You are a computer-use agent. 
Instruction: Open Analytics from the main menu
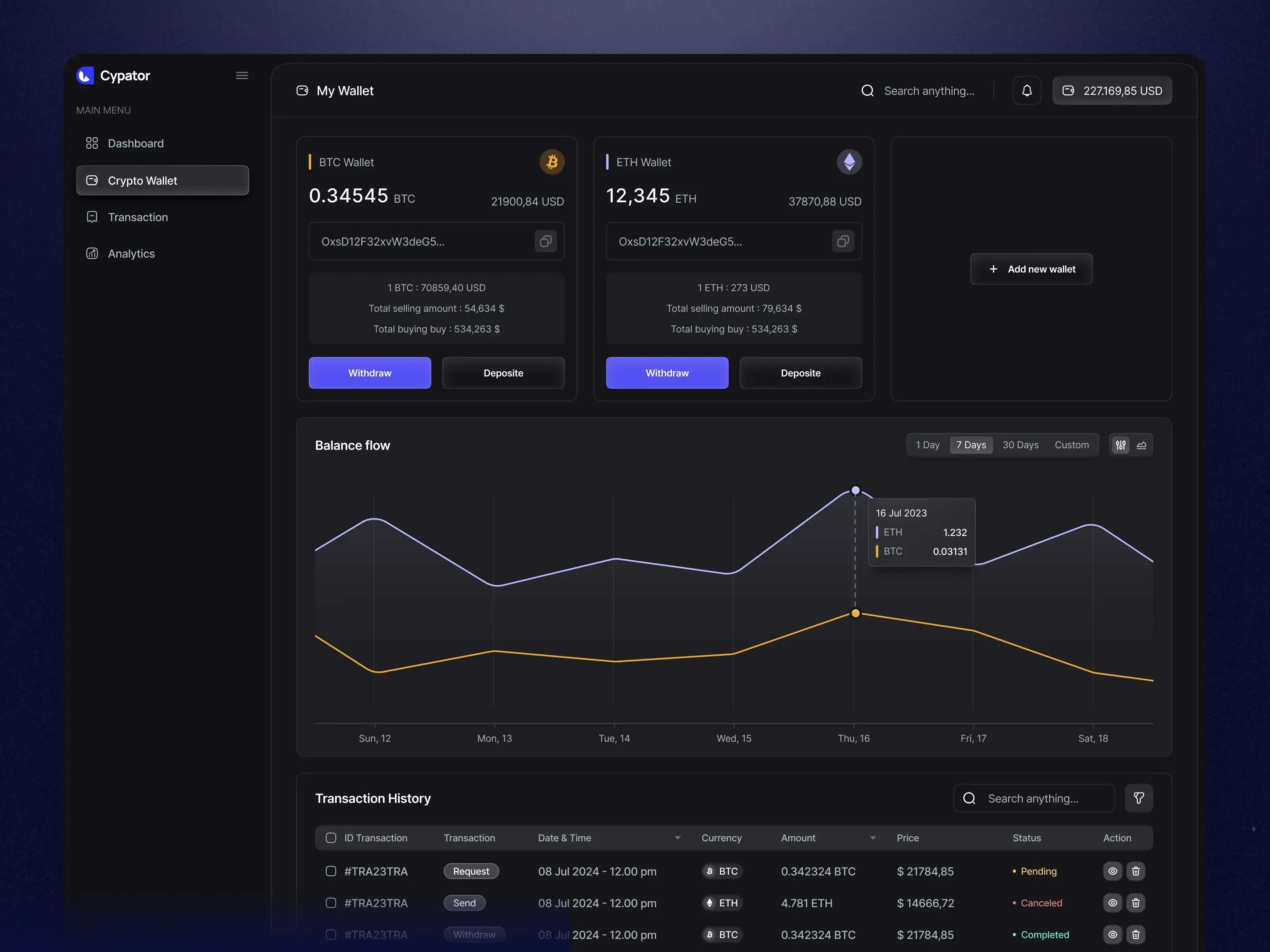click(131, 253)
